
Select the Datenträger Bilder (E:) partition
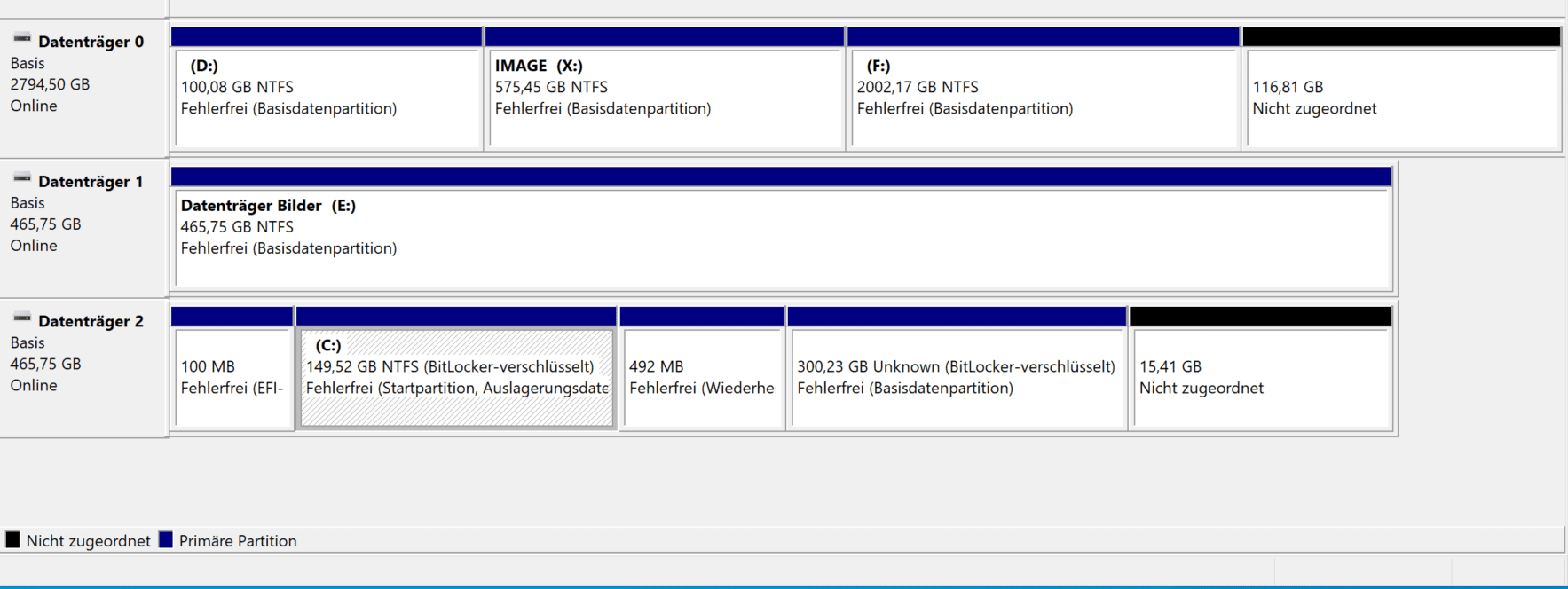point(781,237)
